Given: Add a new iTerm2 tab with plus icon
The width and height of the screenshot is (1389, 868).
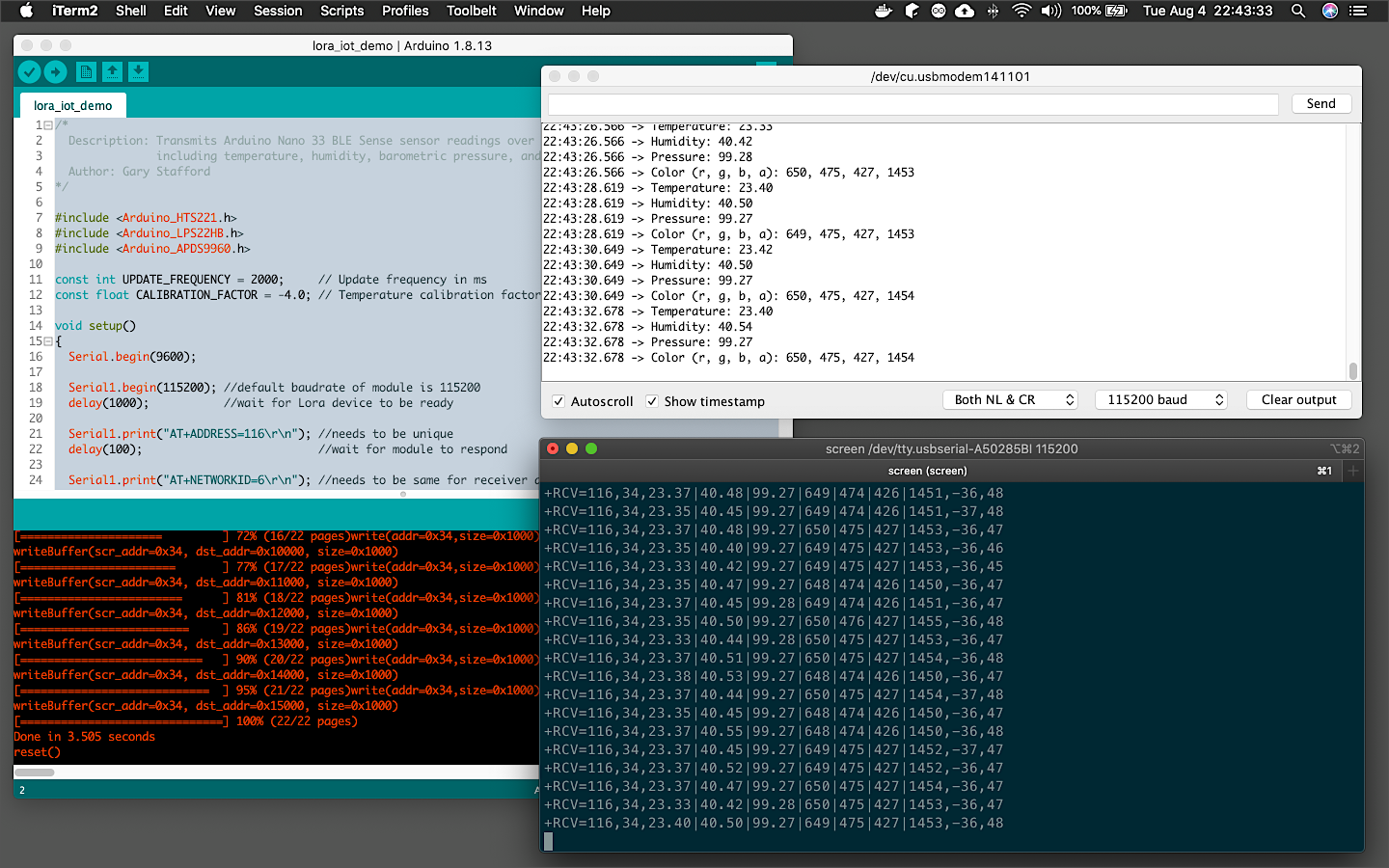Looking at the screenshot, I should (1352, 471).
